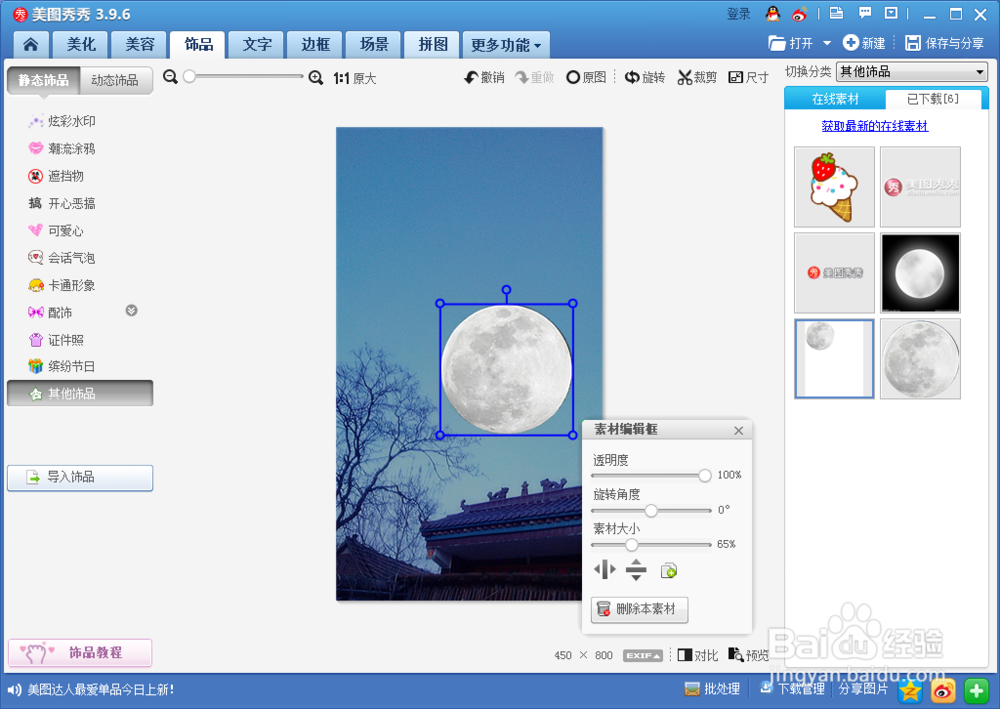
Task: Select the ice cream strawberry sticker
Action: (x=834, y=187)
